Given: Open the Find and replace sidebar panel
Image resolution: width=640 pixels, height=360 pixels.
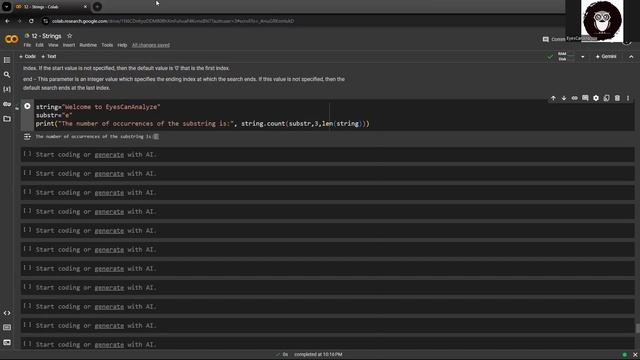Looking at the screenshot, I should tap(7, 75).
